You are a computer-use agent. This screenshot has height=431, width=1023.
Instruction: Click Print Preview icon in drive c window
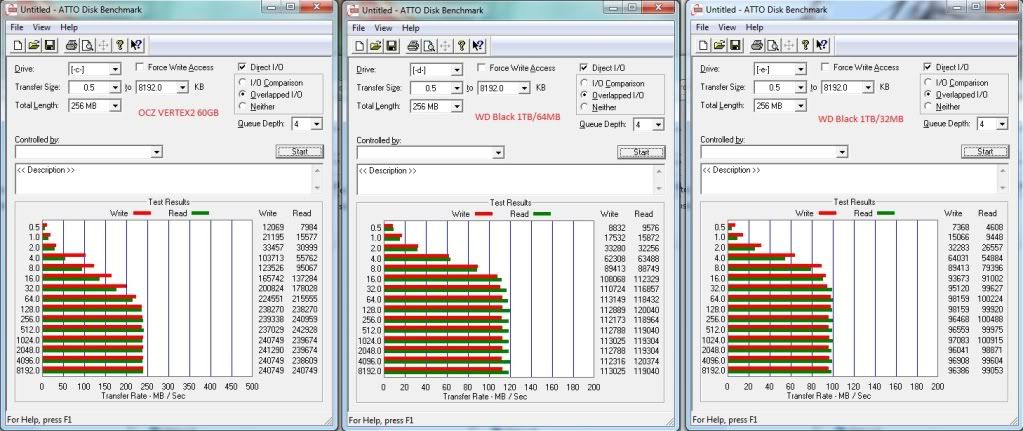(87, 45)
